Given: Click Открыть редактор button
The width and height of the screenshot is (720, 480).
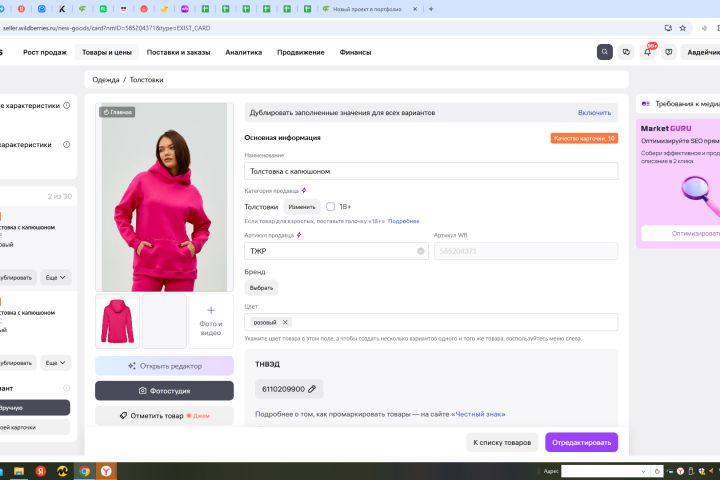Looking at the screenshot, I should tap(164, 366).
